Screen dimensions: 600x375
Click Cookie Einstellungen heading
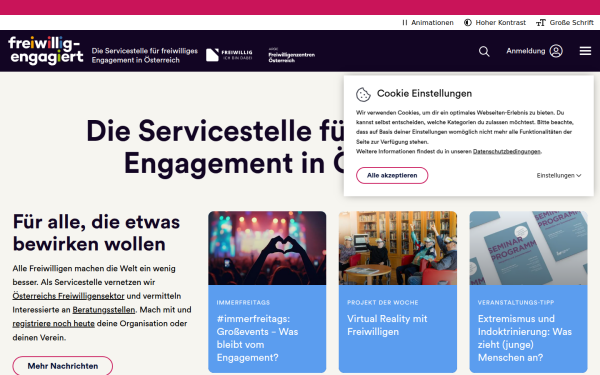pos(424,93)
